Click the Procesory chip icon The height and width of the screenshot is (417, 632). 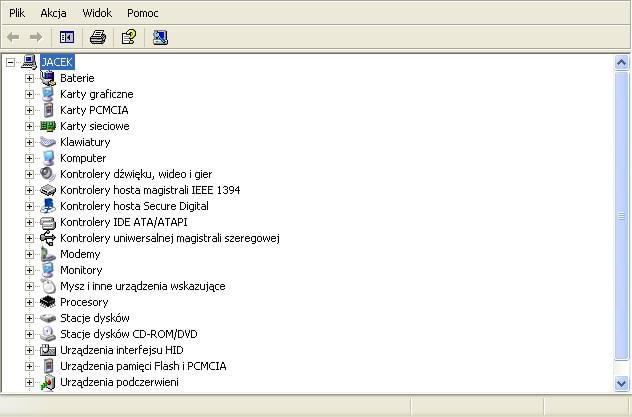(x=48, y=302)
